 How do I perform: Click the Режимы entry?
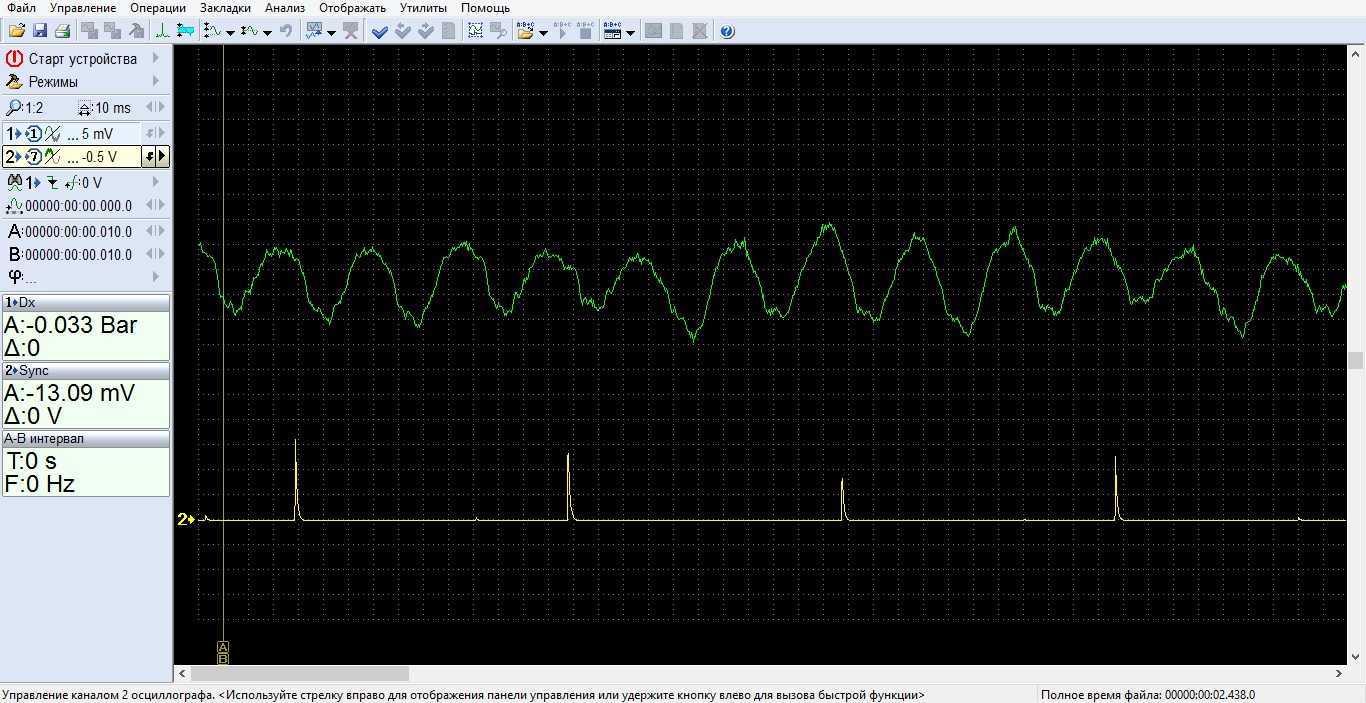pos(53,82)
